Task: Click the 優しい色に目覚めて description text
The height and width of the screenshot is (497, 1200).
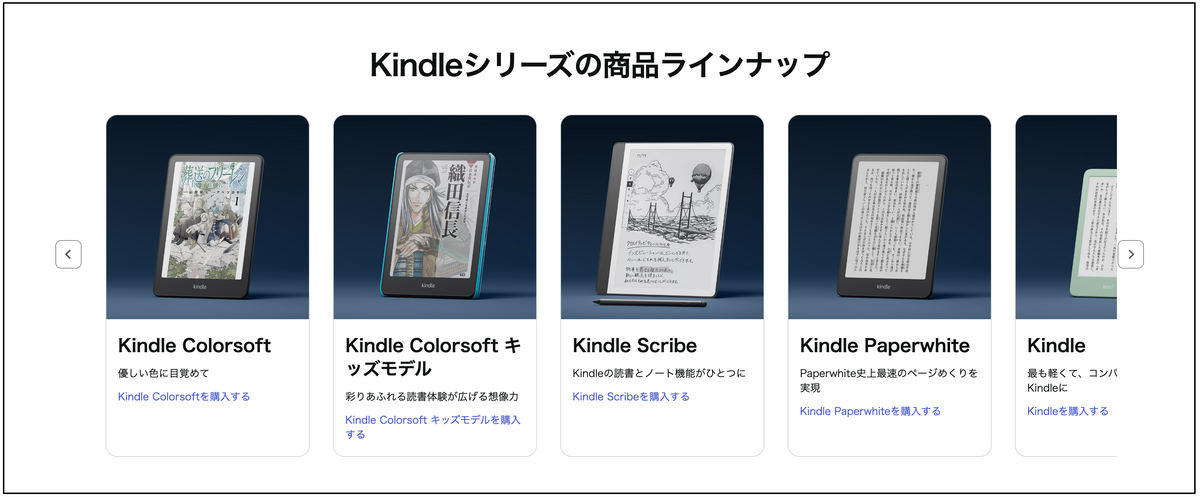Action: [x=161, y=373]
